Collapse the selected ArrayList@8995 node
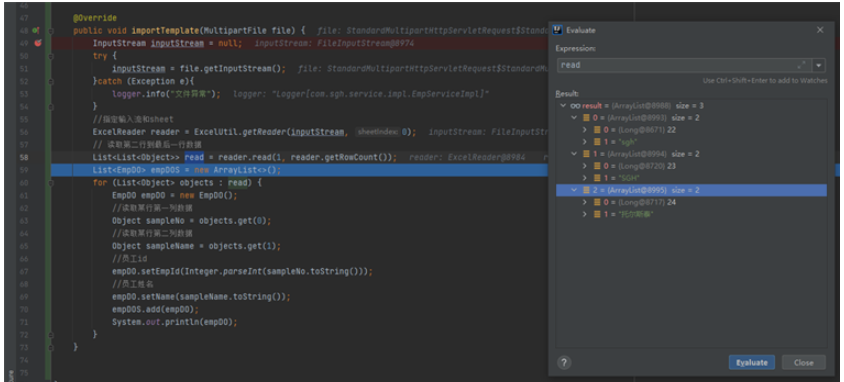Screen dimensions: 844x382 click(x=574, y=190)
